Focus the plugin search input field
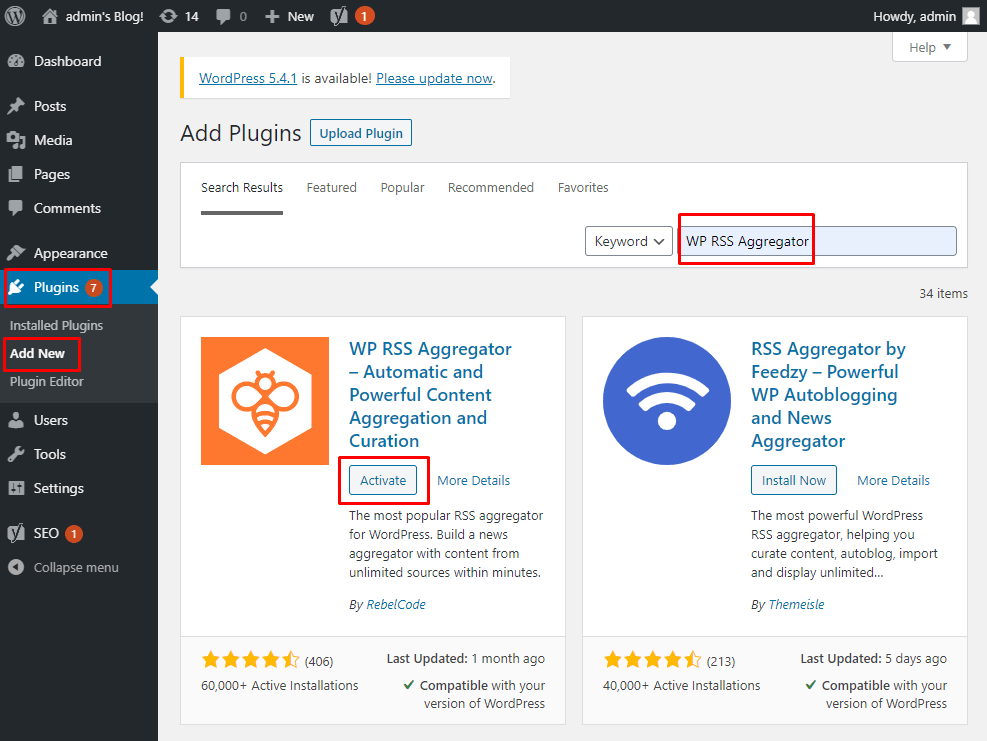The width and height of the screenshot is (987, 741). [818, 241]
